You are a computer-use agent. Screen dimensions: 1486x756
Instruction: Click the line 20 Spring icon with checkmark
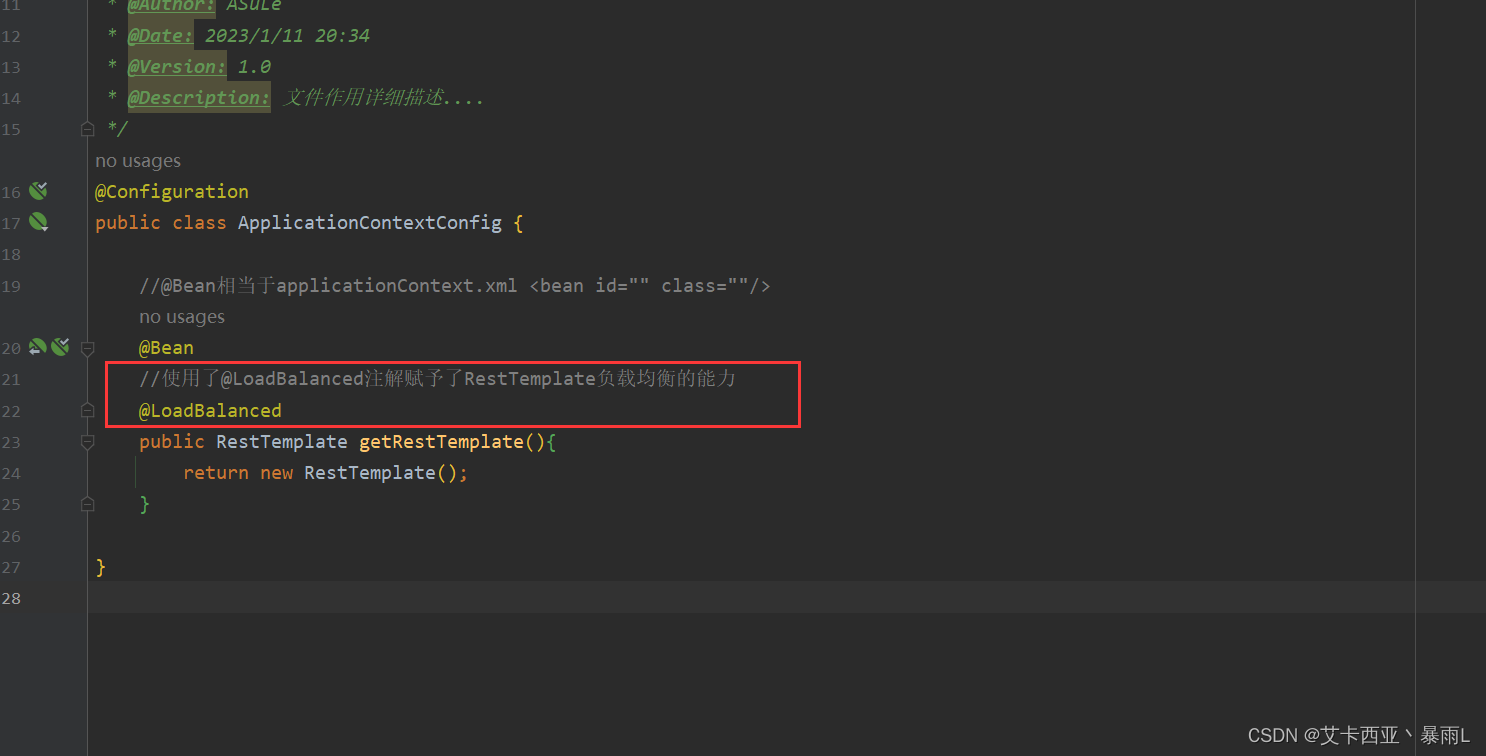[60, 347]
